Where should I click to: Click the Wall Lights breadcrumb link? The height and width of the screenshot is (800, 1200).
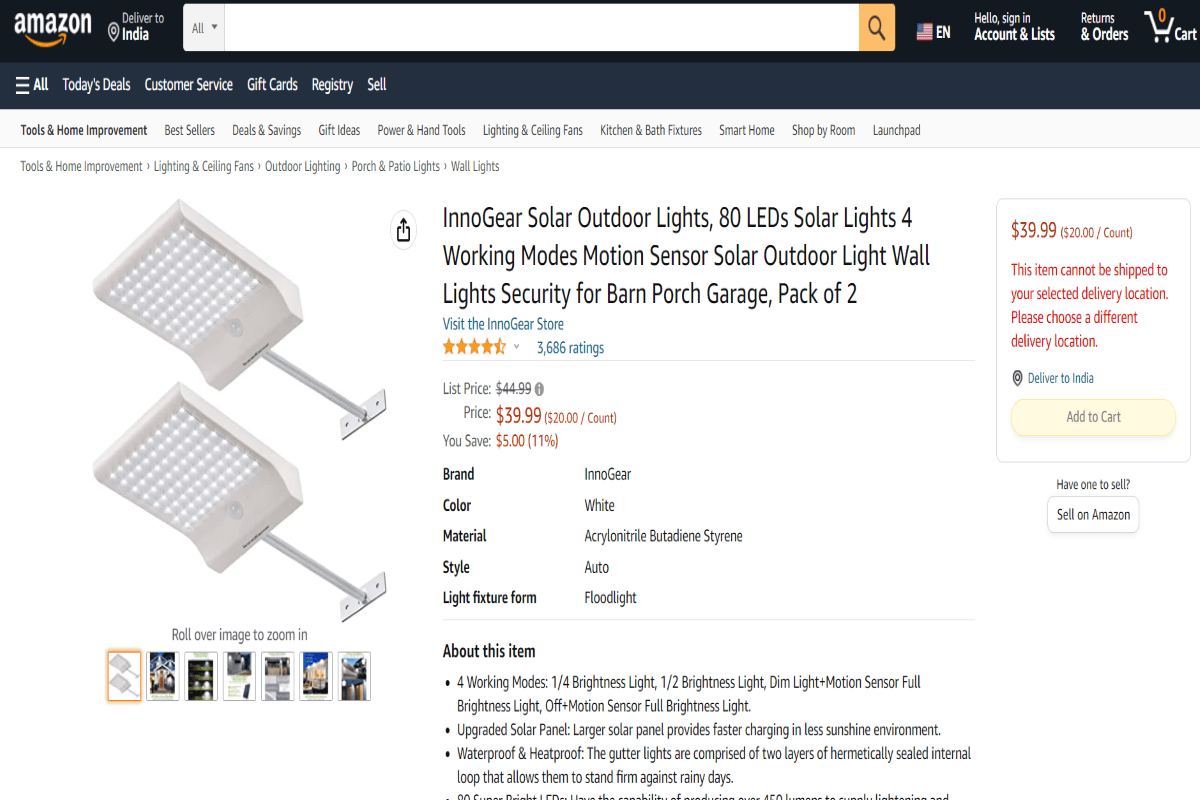[475, 166]
